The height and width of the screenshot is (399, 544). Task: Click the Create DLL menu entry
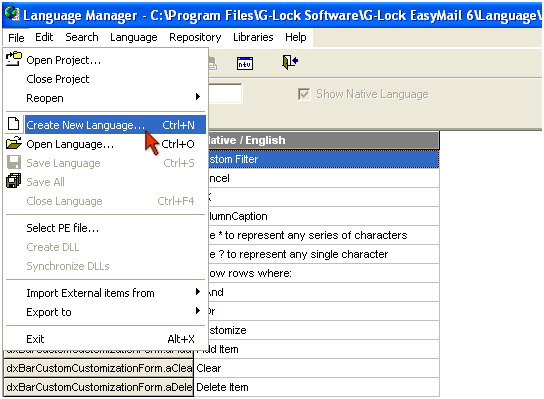(105, 247)
